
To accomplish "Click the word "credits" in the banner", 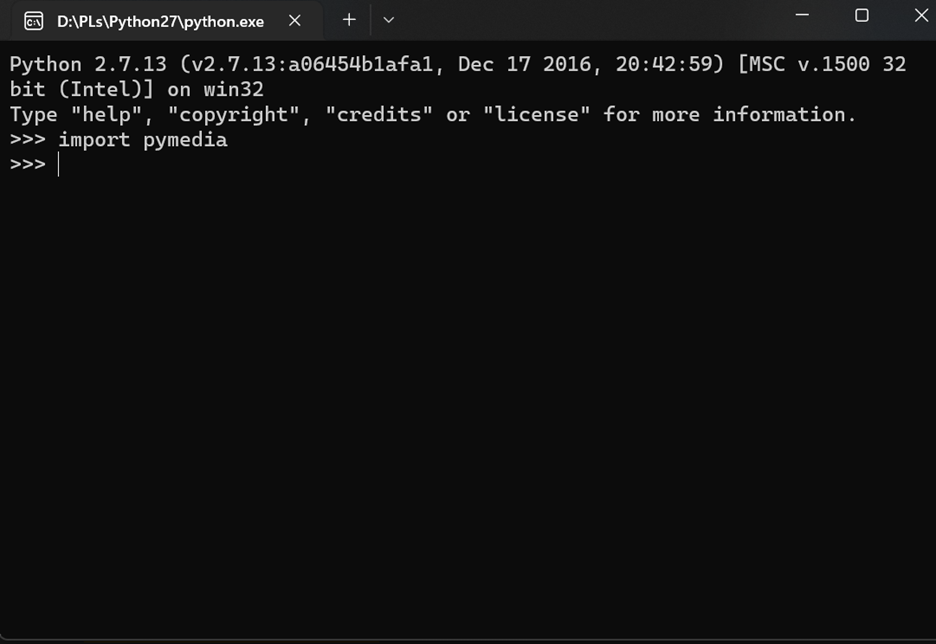I will click(378, 115).
